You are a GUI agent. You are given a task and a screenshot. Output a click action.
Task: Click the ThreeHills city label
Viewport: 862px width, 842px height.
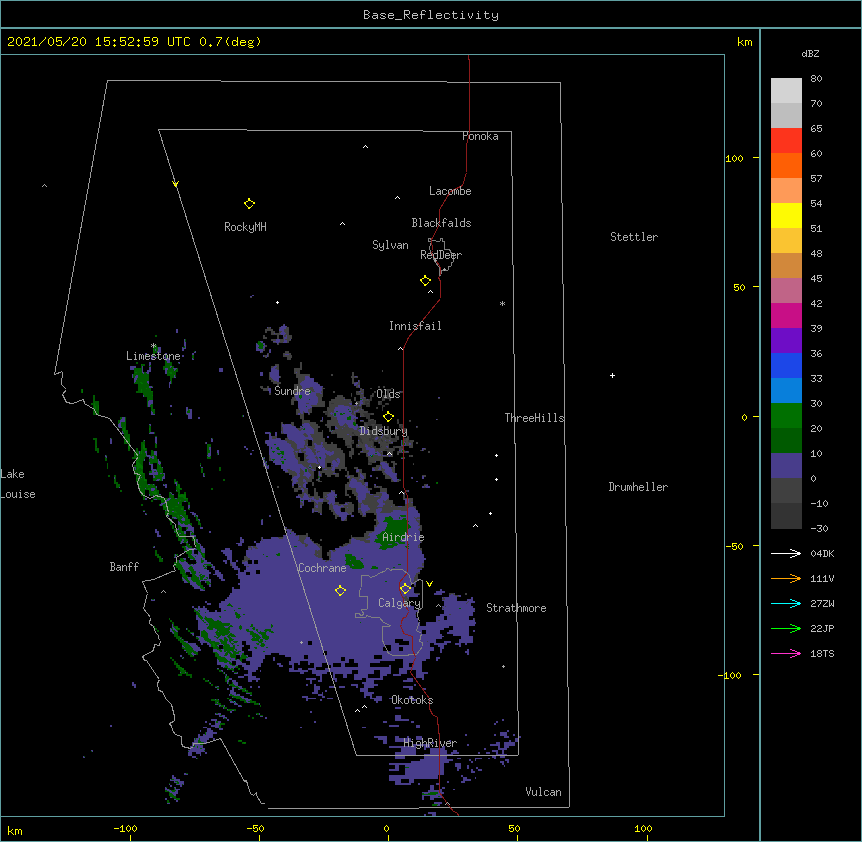[x=534, y=418]
